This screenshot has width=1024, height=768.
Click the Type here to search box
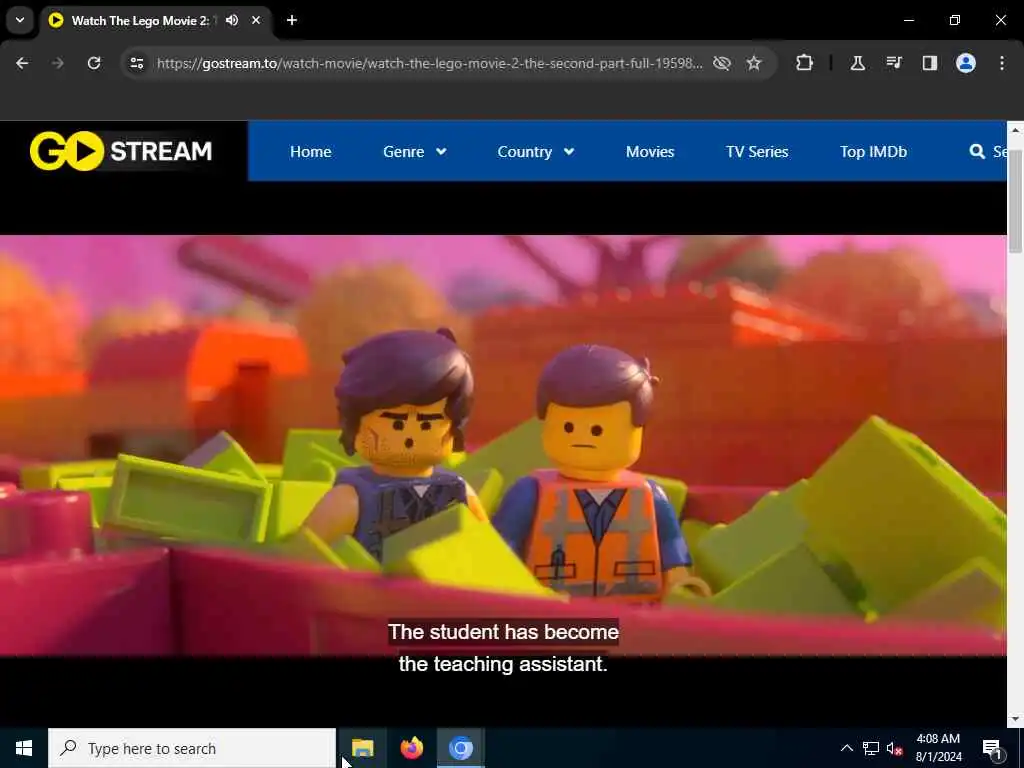point(192,748)
